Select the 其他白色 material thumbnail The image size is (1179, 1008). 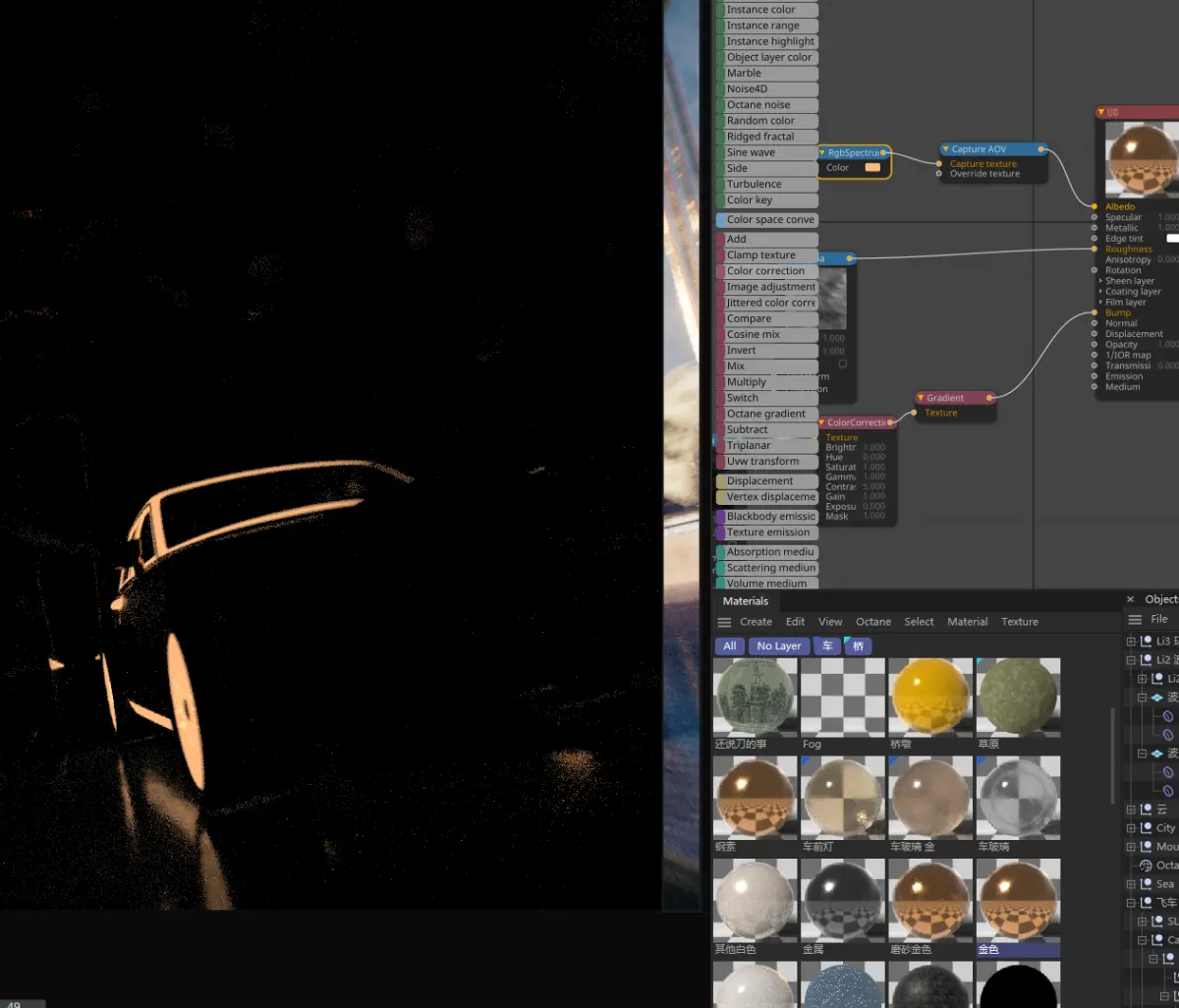[756, 900]
